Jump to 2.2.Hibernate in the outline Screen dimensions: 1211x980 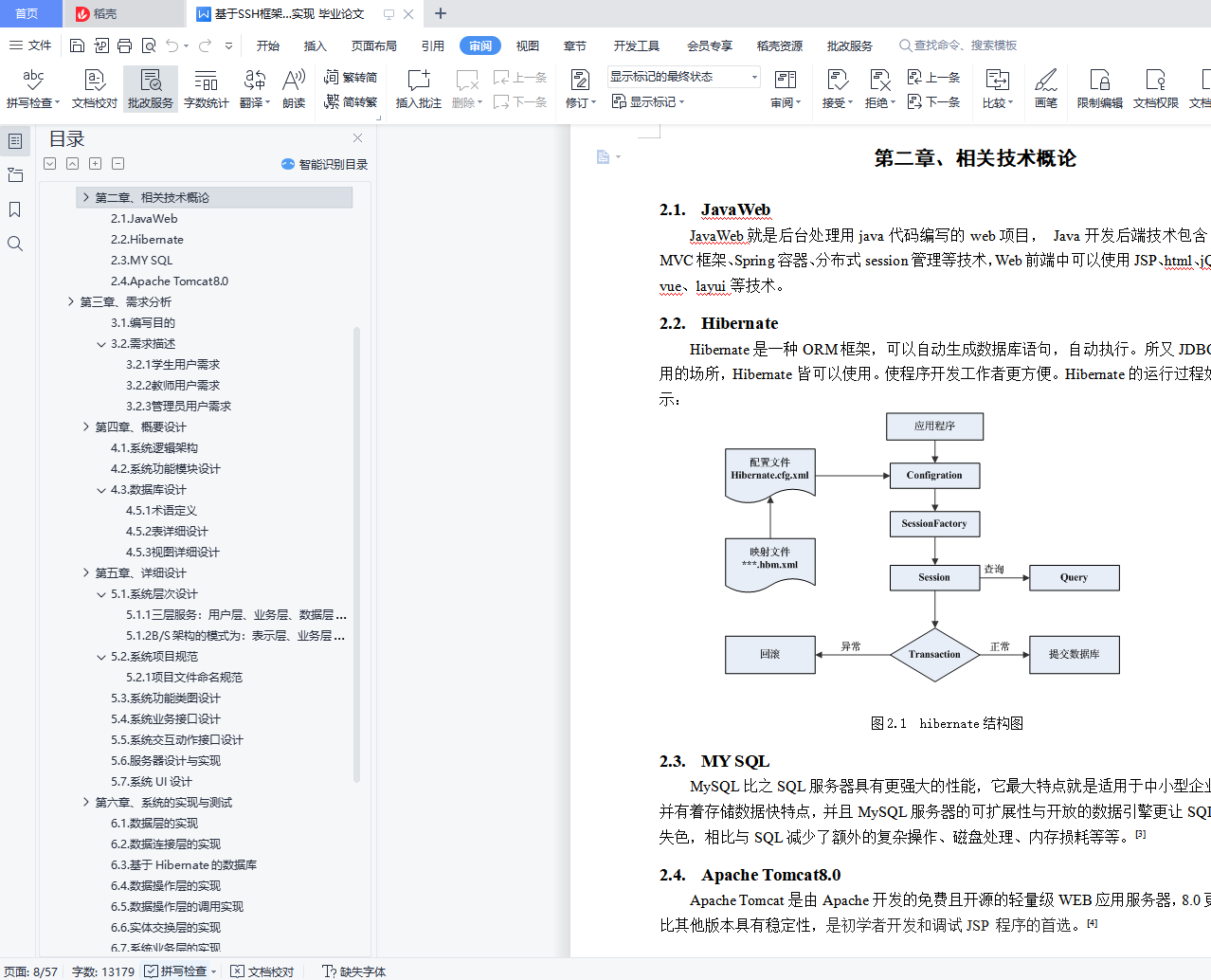pos(147,240)
